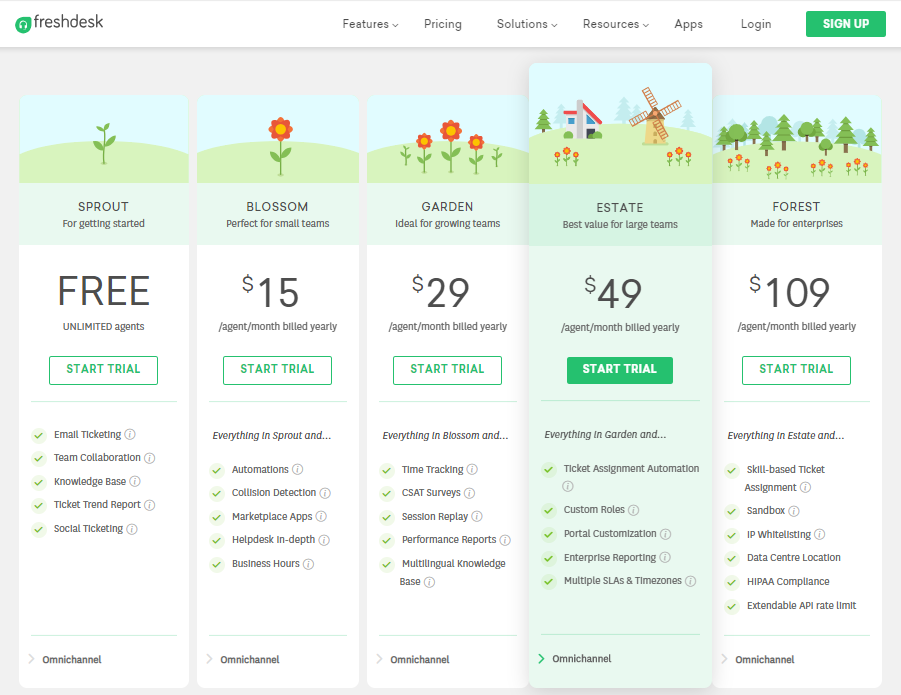Click the Freshdesk logo
Viewport: 901px width, 695px height.
click(59, 23)
